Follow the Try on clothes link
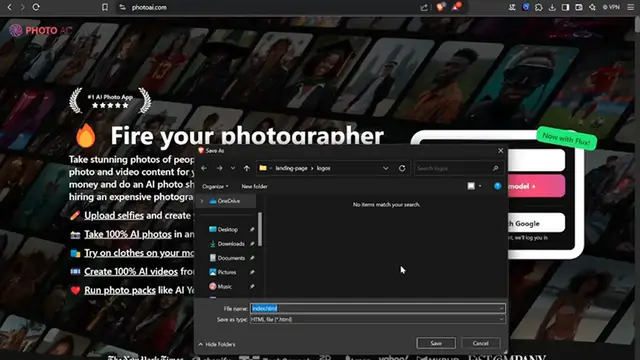 [139, 253]
